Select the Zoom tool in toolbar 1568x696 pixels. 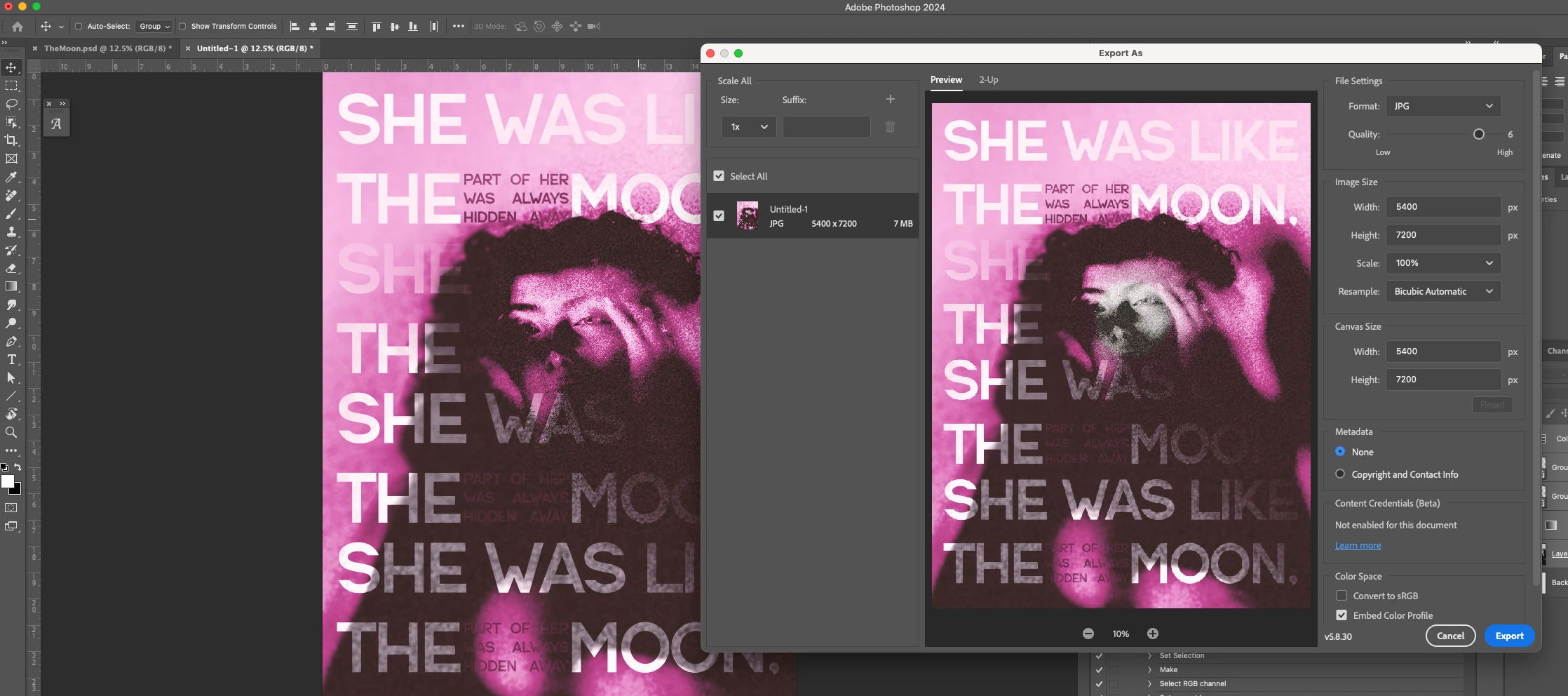11,432
